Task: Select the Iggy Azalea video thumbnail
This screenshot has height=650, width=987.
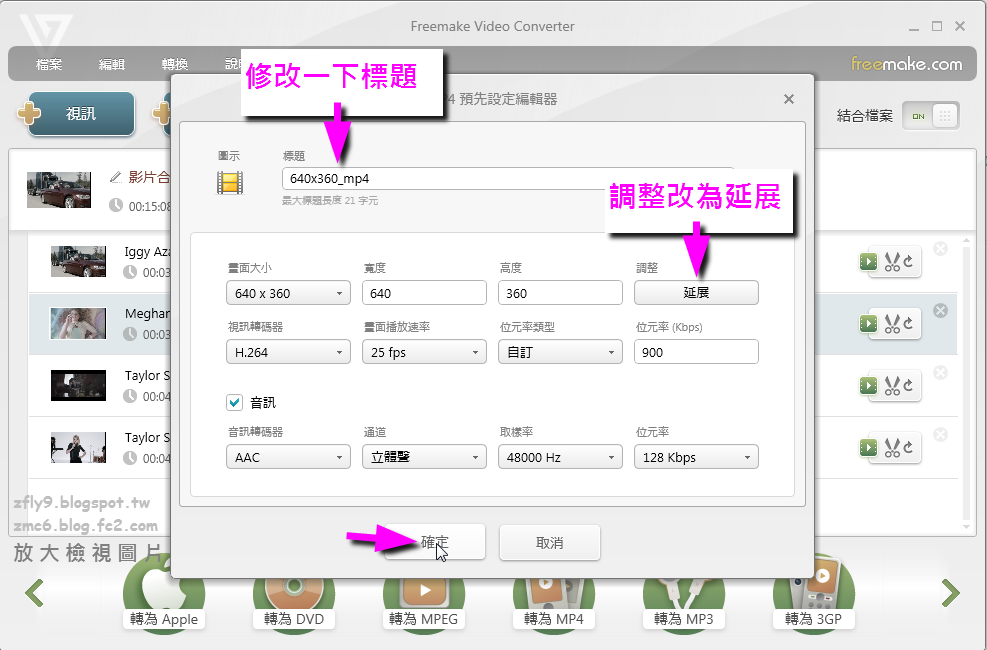Action: pos(78,262)
